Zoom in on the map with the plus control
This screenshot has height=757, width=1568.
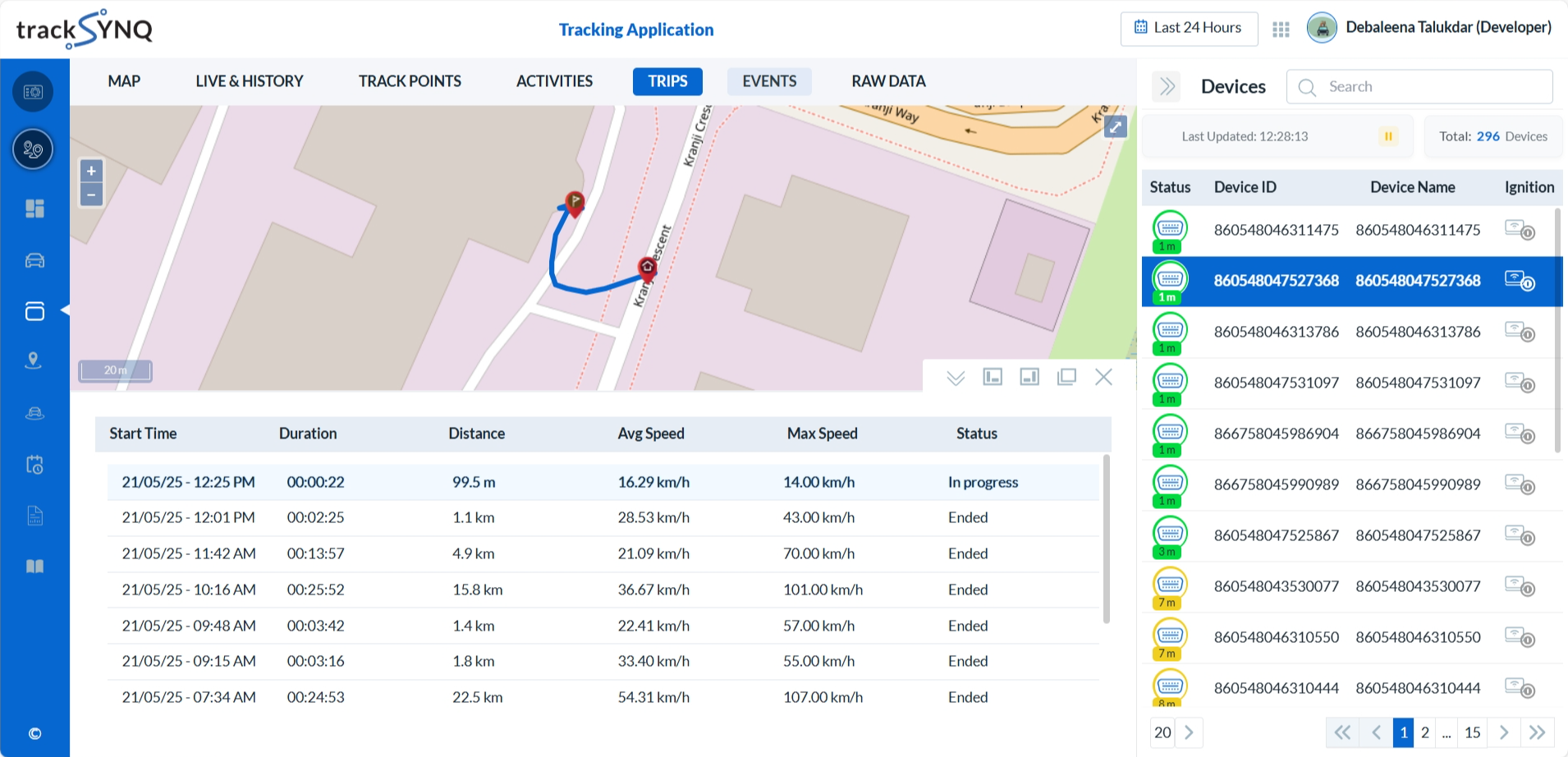point(91,170)
